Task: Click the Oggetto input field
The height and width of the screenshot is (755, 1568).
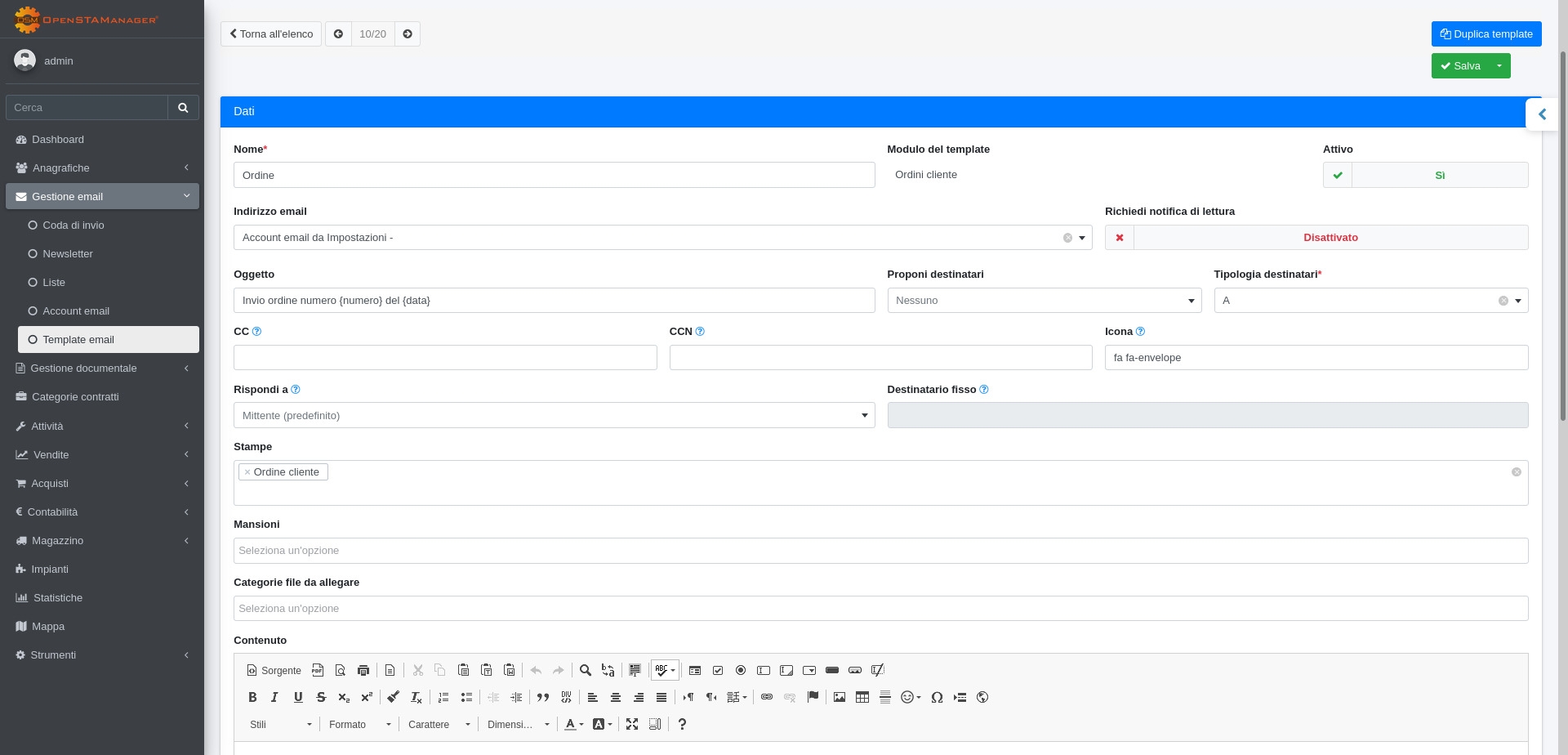Action: pos(554,301)
